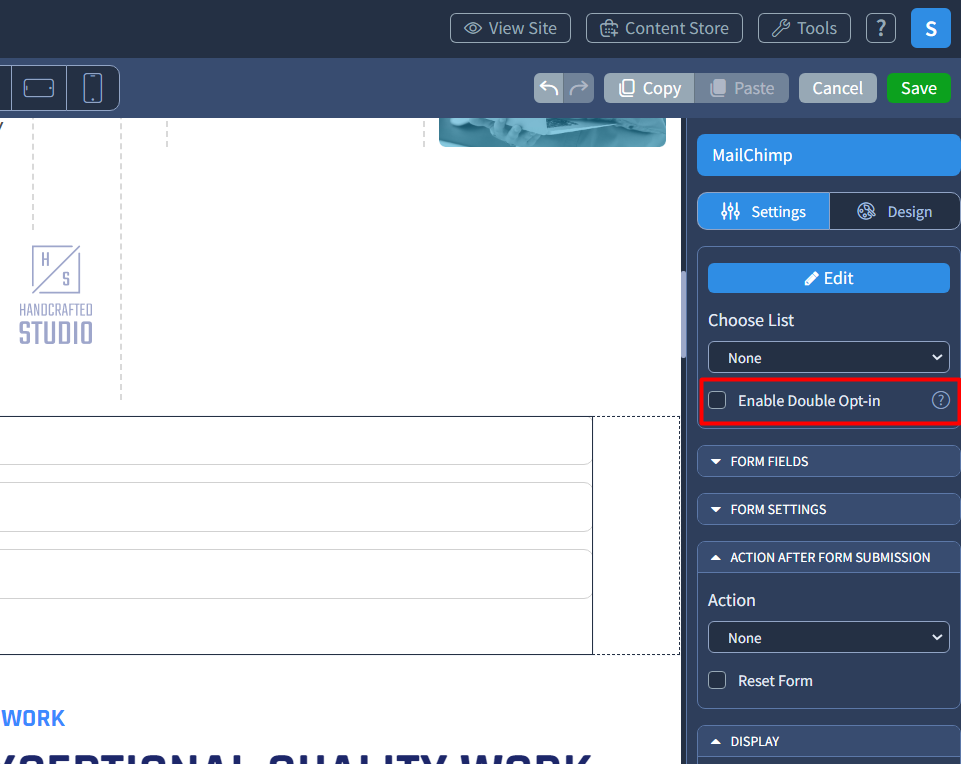Open the Action dropdown

pos(829,638)
